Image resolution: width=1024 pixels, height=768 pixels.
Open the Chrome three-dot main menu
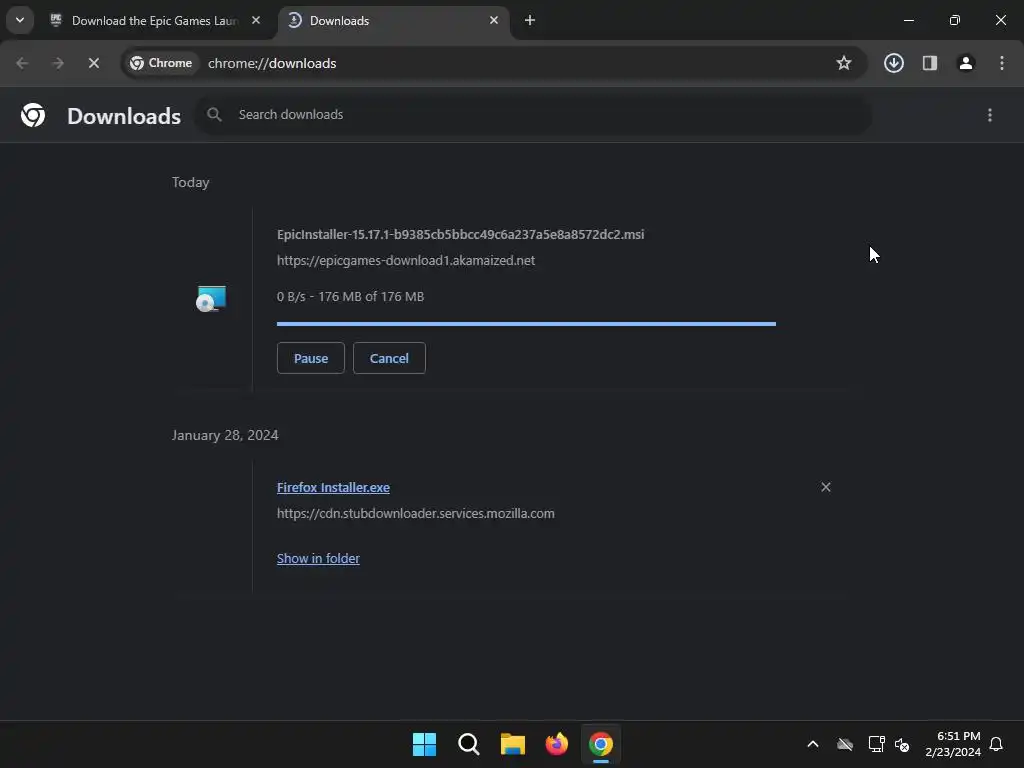[x=1002, y=63]
